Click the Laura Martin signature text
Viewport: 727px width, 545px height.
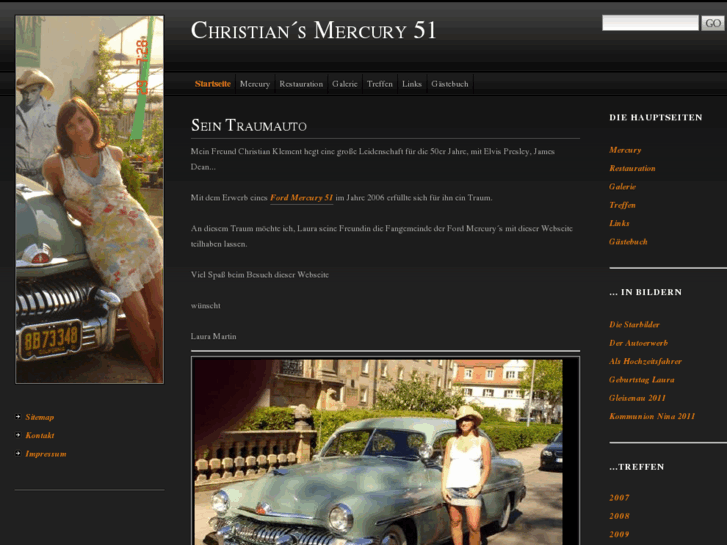click(213, 336)
